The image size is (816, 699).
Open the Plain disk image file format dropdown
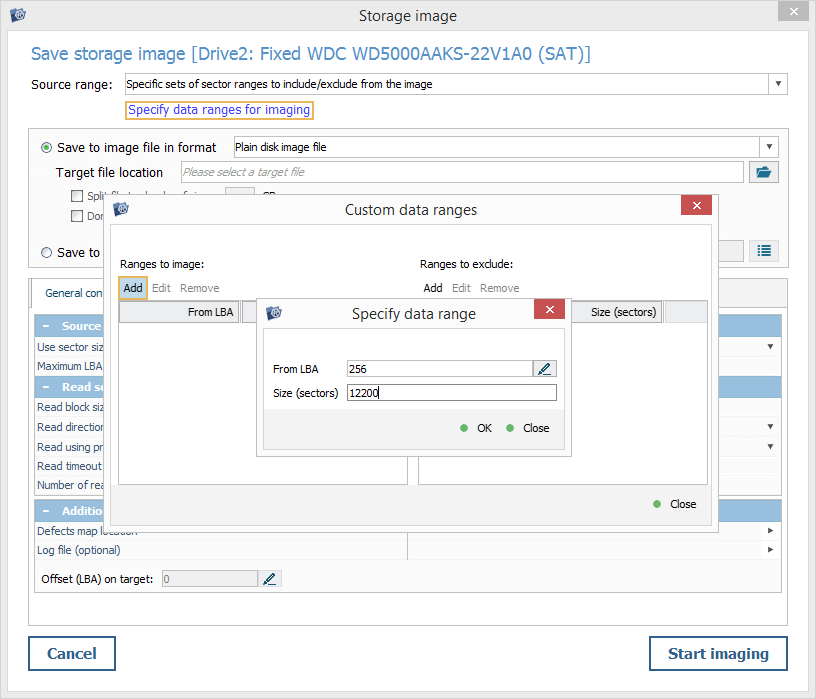click(x=768, y=147)
